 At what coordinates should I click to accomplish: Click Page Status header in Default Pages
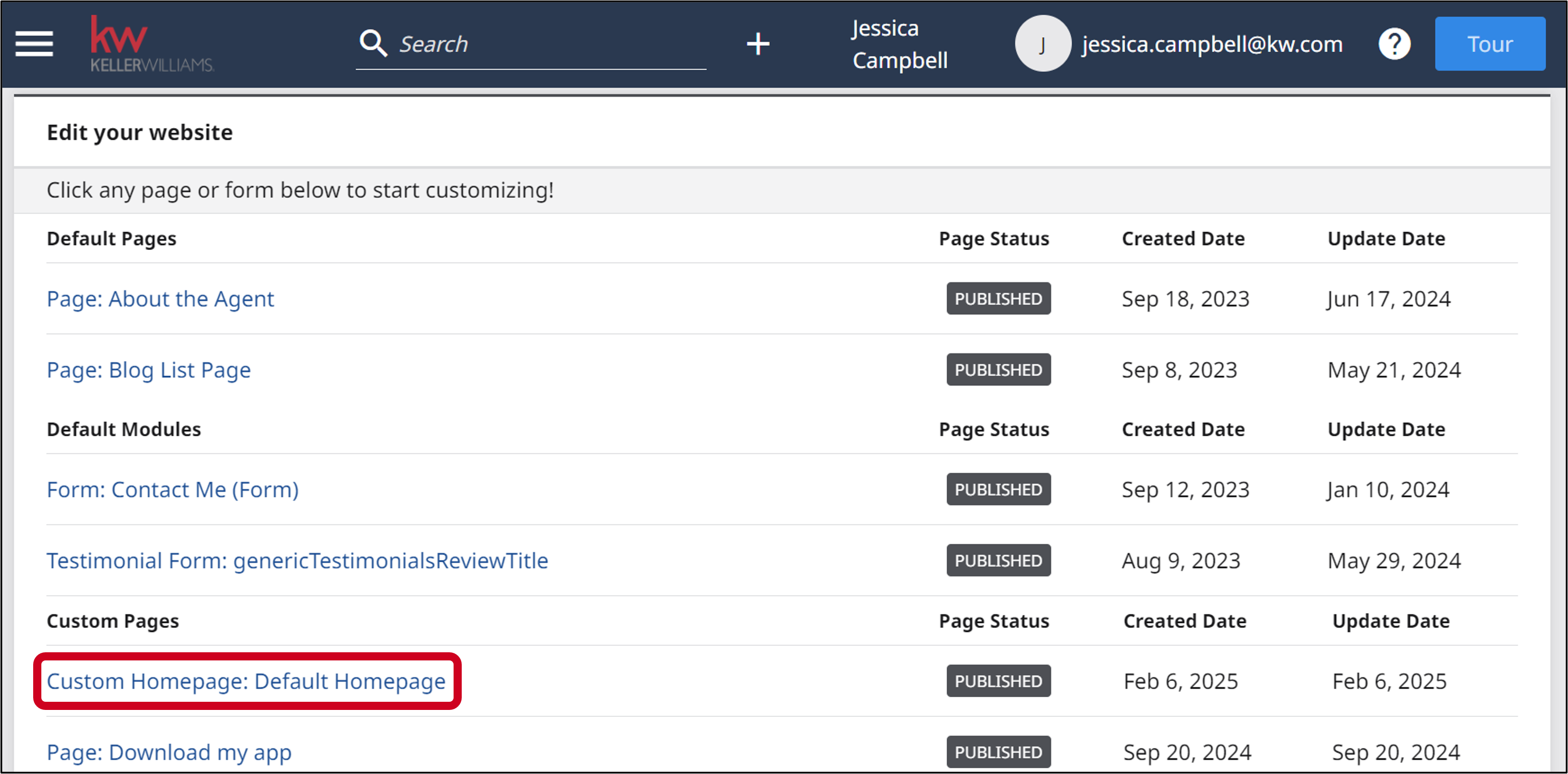(994, 239)
